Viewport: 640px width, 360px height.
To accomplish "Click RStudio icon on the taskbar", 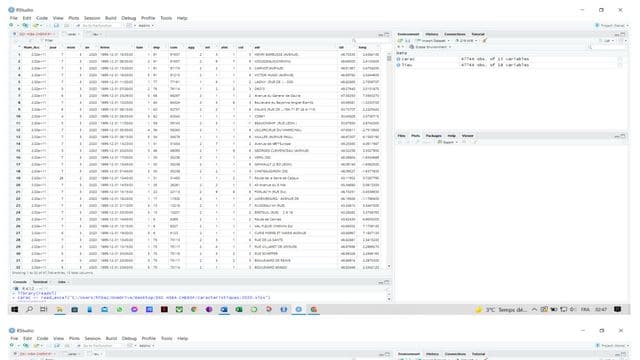I will pos(299,309).
